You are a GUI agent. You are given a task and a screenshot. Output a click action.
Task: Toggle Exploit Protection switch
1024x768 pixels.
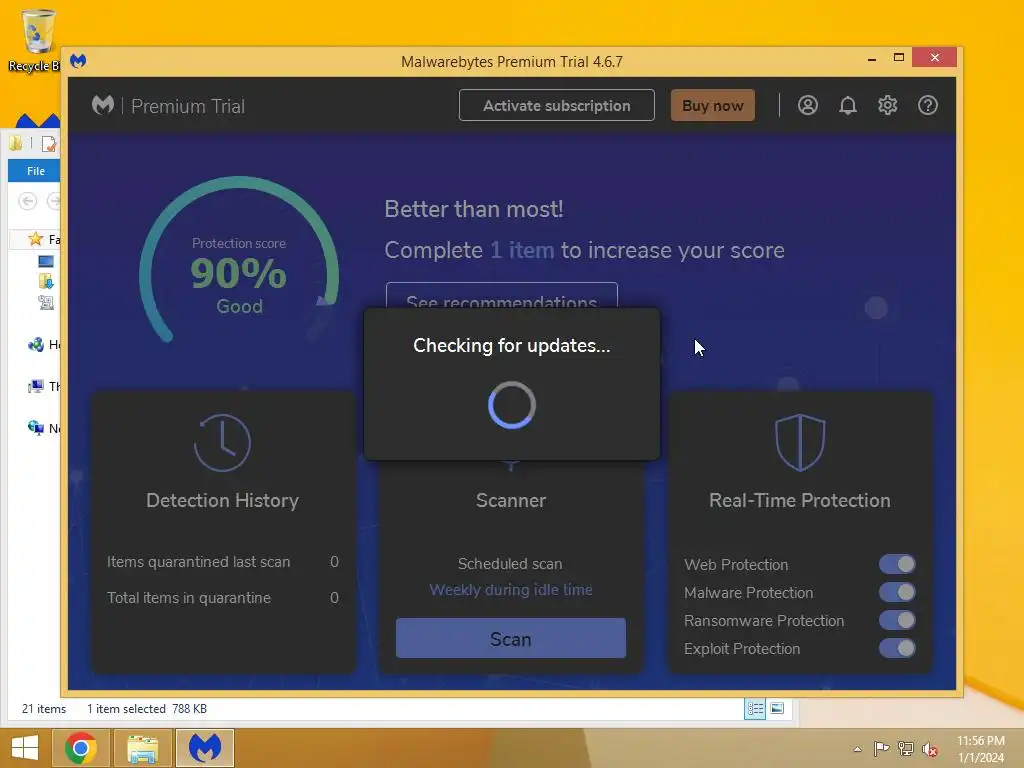pos(897,648)
